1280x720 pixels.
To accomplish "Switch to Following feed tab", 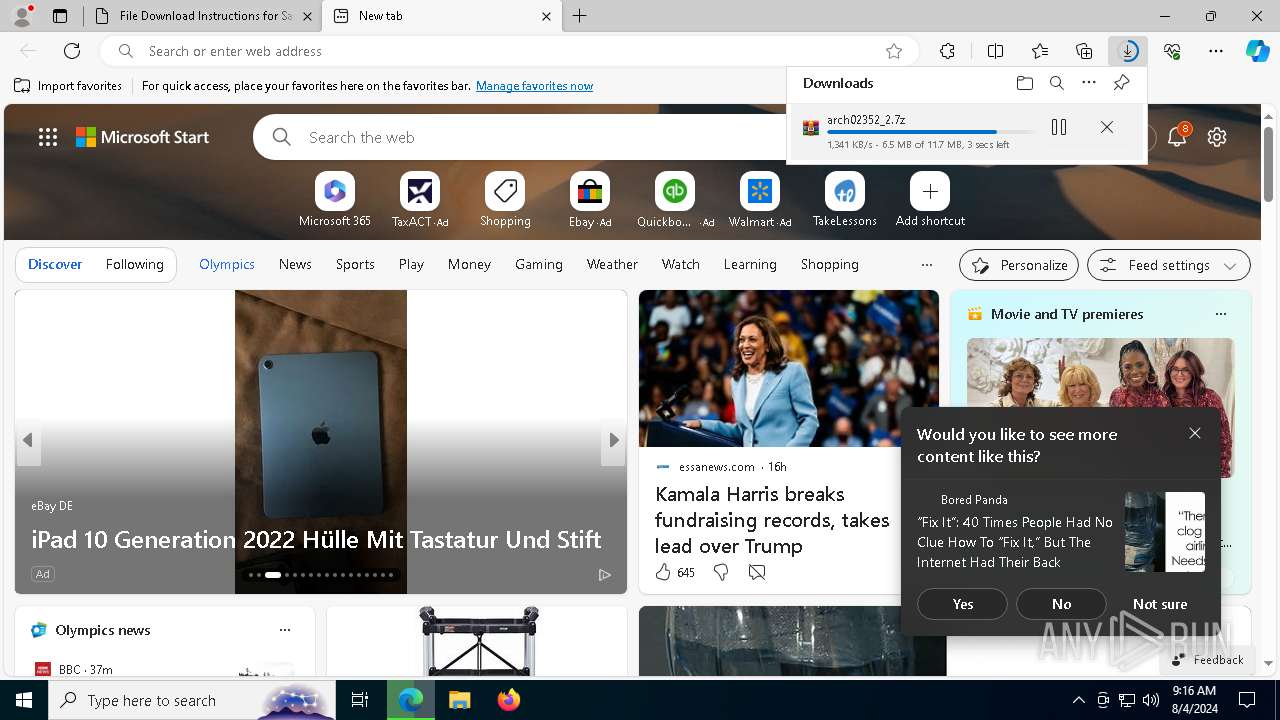I will pos(134,264).
